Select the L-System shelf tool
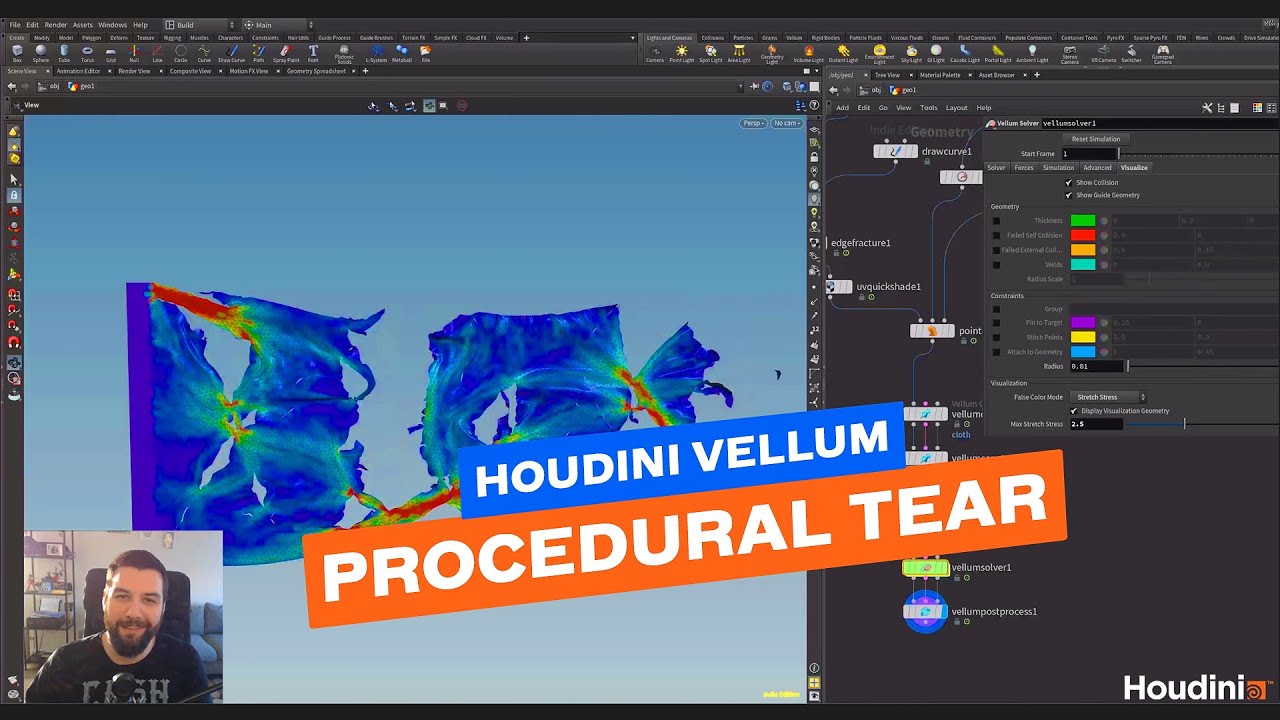 click(376, 52)
